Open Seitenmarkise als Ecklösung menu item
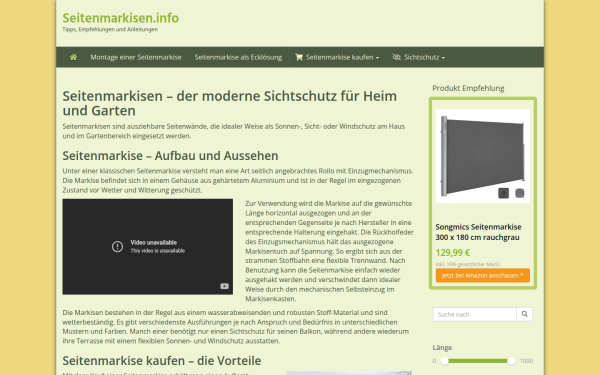The image size is (600, 375). pos(238,57)
